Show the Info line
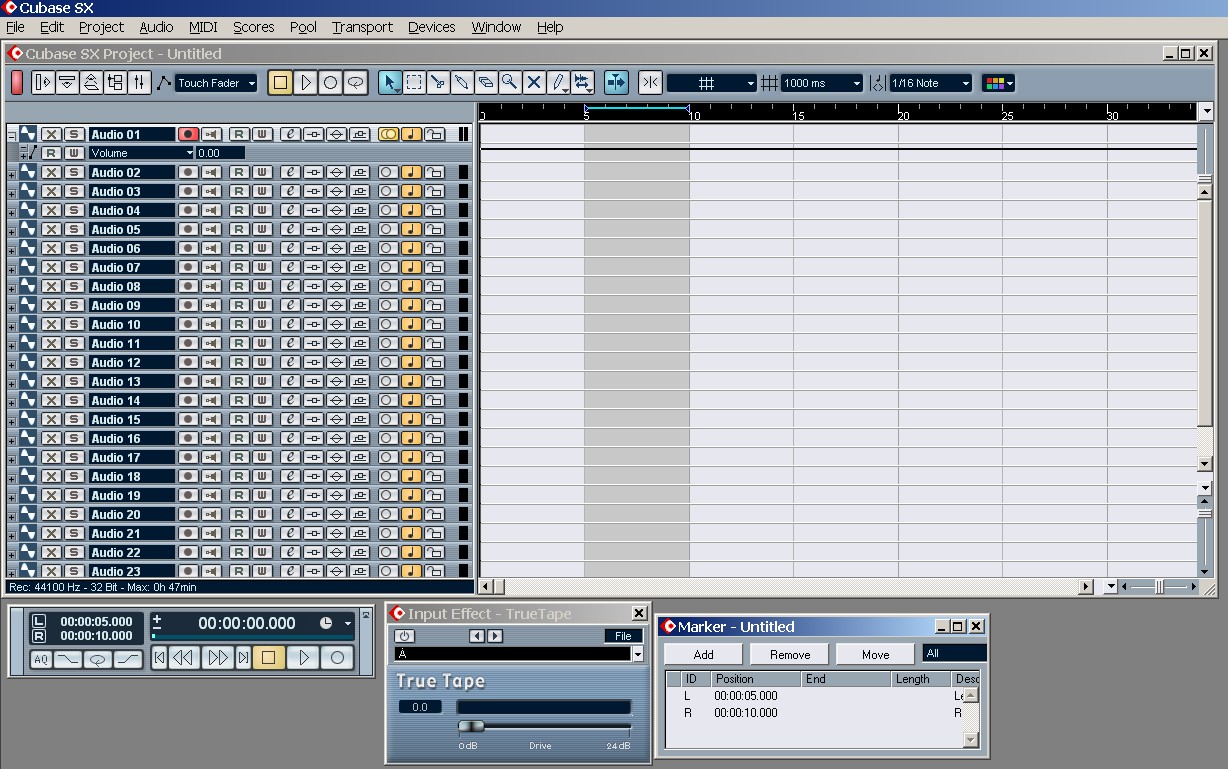The width and height of the screenshot is (1228, 769). pos(67,83)
